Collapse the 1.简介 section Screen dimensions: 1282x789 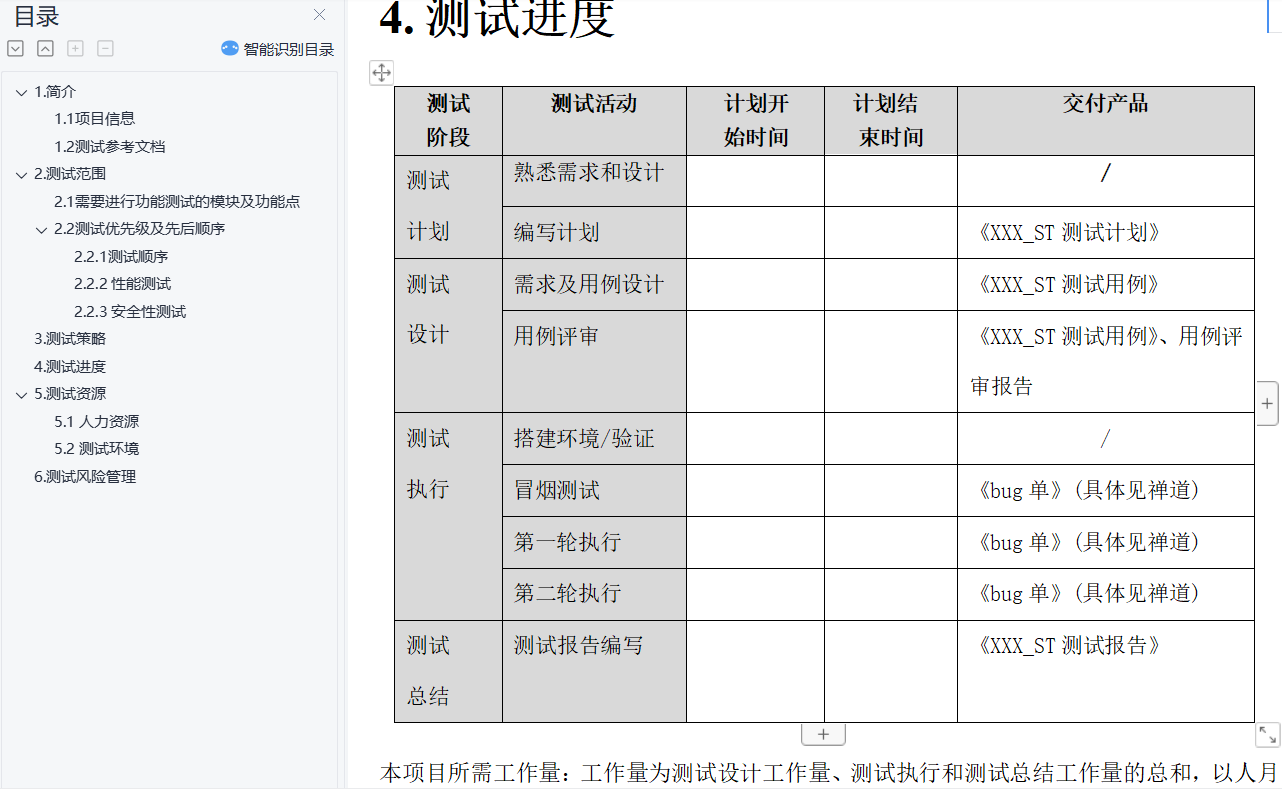point(23,91)
